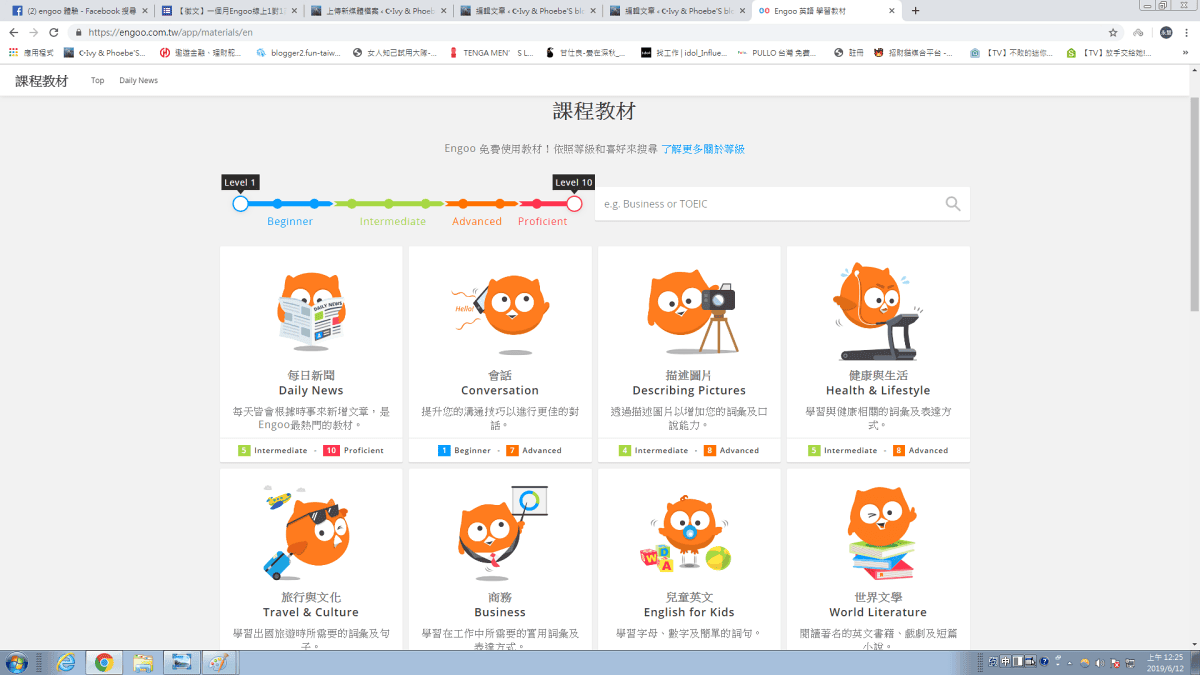Switch to the Engoo 英語學習教材 tab
The height and width of the screenshot is (675, 1200).
[x=828, y=11]
